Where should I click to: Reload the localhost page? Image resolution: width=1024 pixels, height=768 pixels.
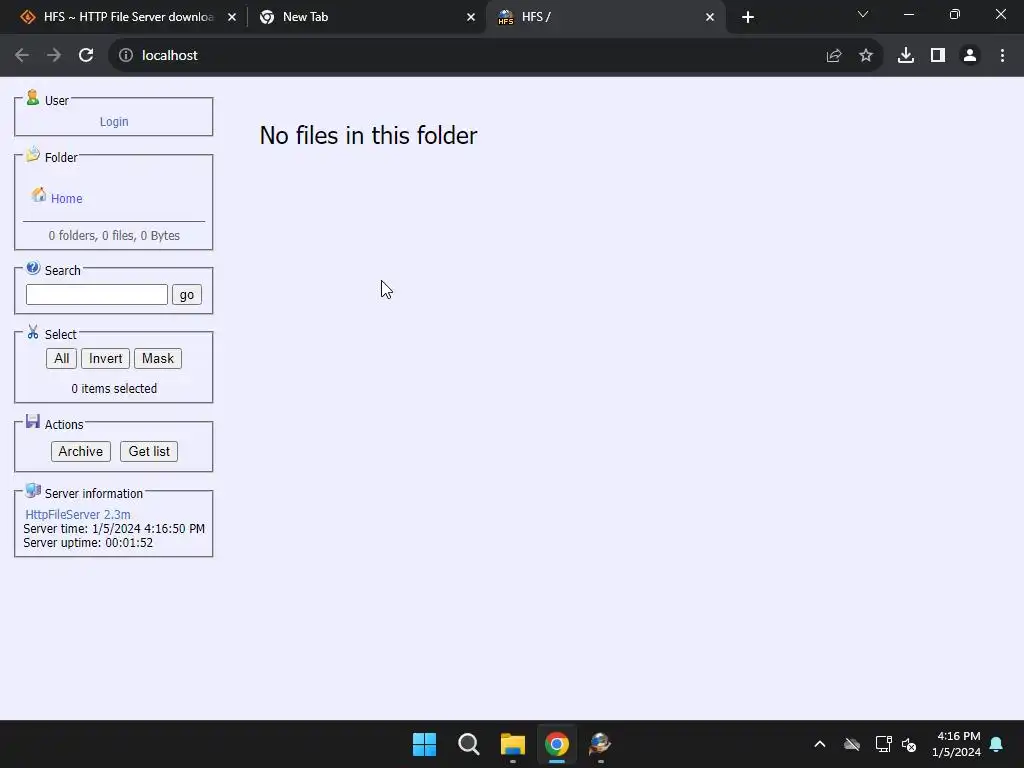pos(86,56)
